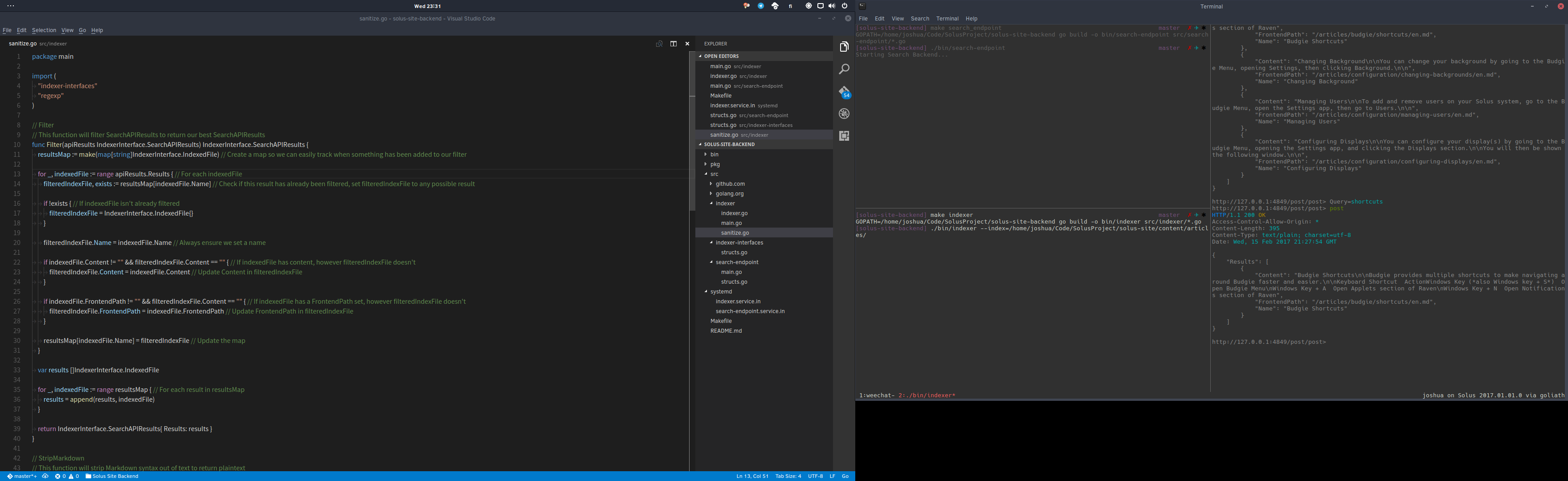Screen dimensions: 1568x481
Task: Click the display icon in the top panel
Action: [820, 6]
